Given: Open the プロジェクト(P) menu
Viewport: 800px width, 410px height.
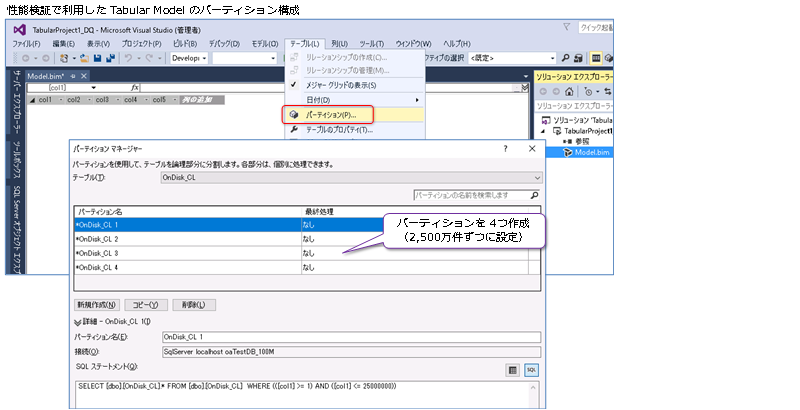Looking at the screenshot, I should click(x=141, y=44).
